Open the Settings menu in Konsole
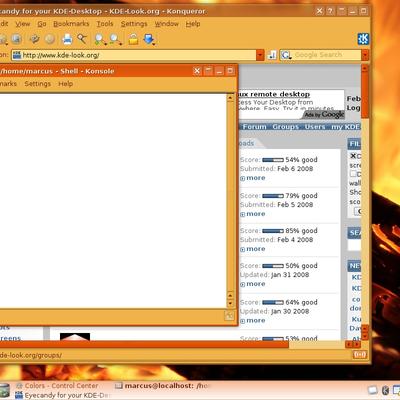The height and width of the screenshot is (400, 400). pos(38,84)
